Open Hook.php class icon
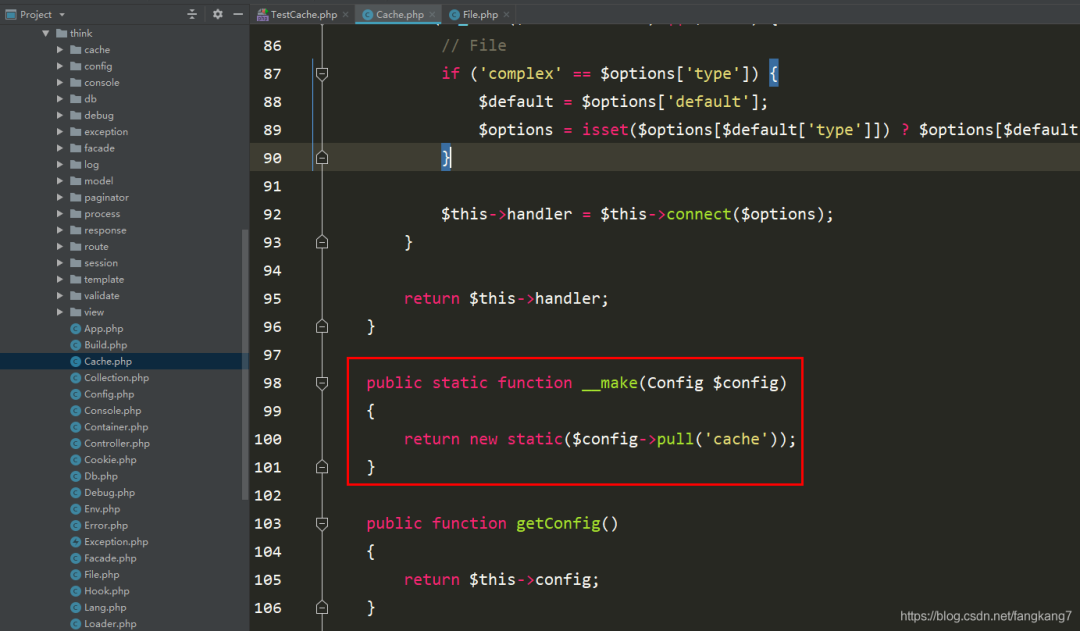This screenshot has width=1080, height=631. click(x=76, y=591)
